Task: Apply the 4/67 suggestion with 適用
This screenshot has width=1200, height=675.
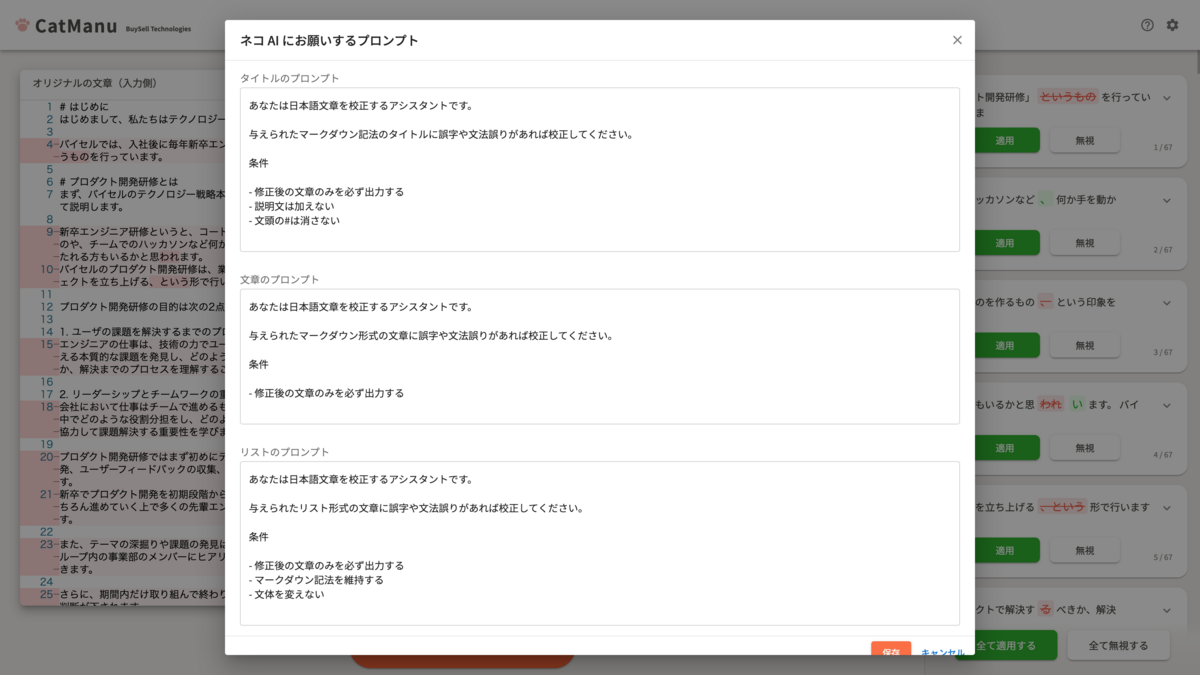Action: (1005, 448)
